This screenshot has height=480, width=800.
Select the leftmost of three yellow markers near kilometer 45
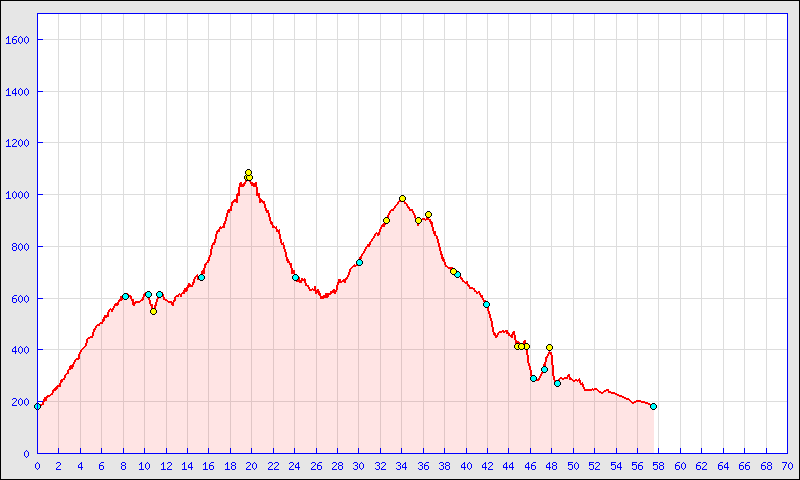[x=517, y=346]
